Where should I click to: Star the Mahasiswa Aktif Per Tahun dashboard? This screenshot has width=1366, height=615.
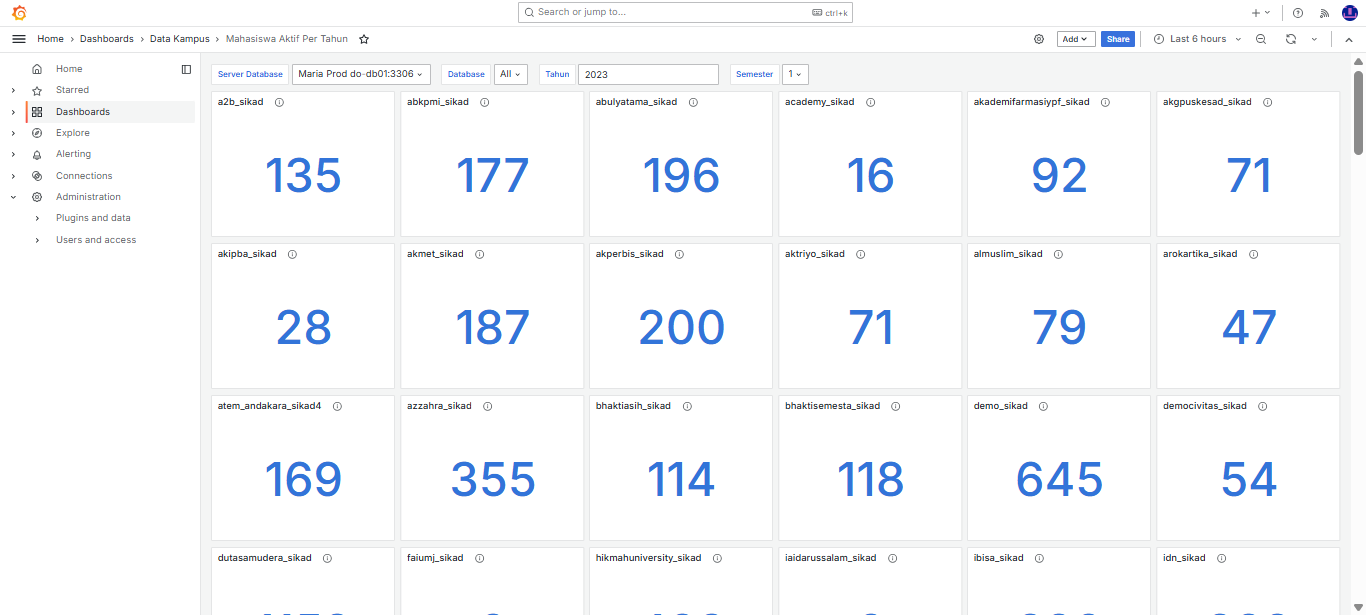click(364, 39)
